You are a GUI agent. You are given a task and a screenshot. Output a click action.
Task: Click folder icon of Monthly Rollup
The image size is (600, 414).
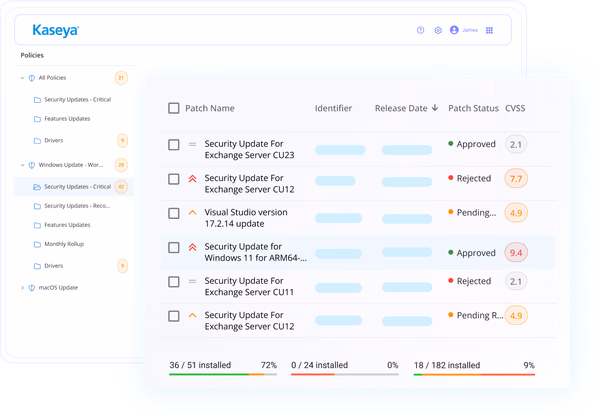[37, 244]
